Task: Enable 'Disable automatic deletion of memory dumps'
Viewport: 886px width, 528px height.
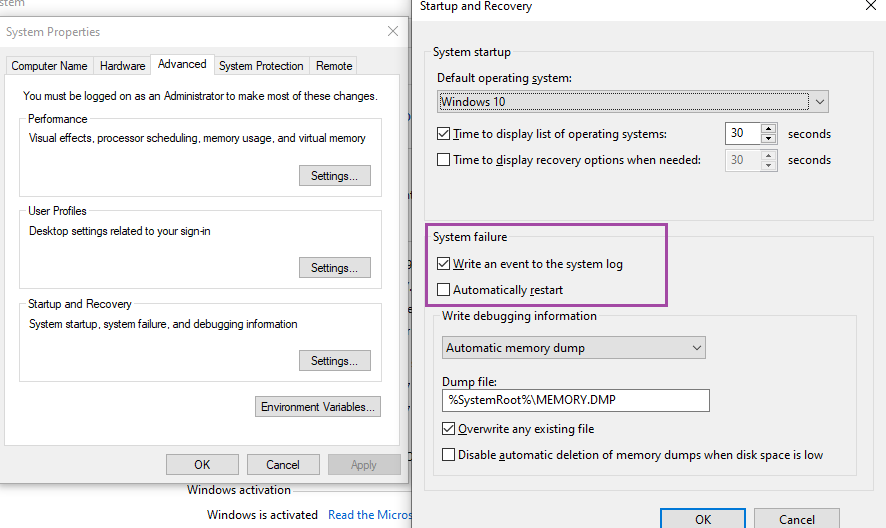Action: (x=449, y=455)
